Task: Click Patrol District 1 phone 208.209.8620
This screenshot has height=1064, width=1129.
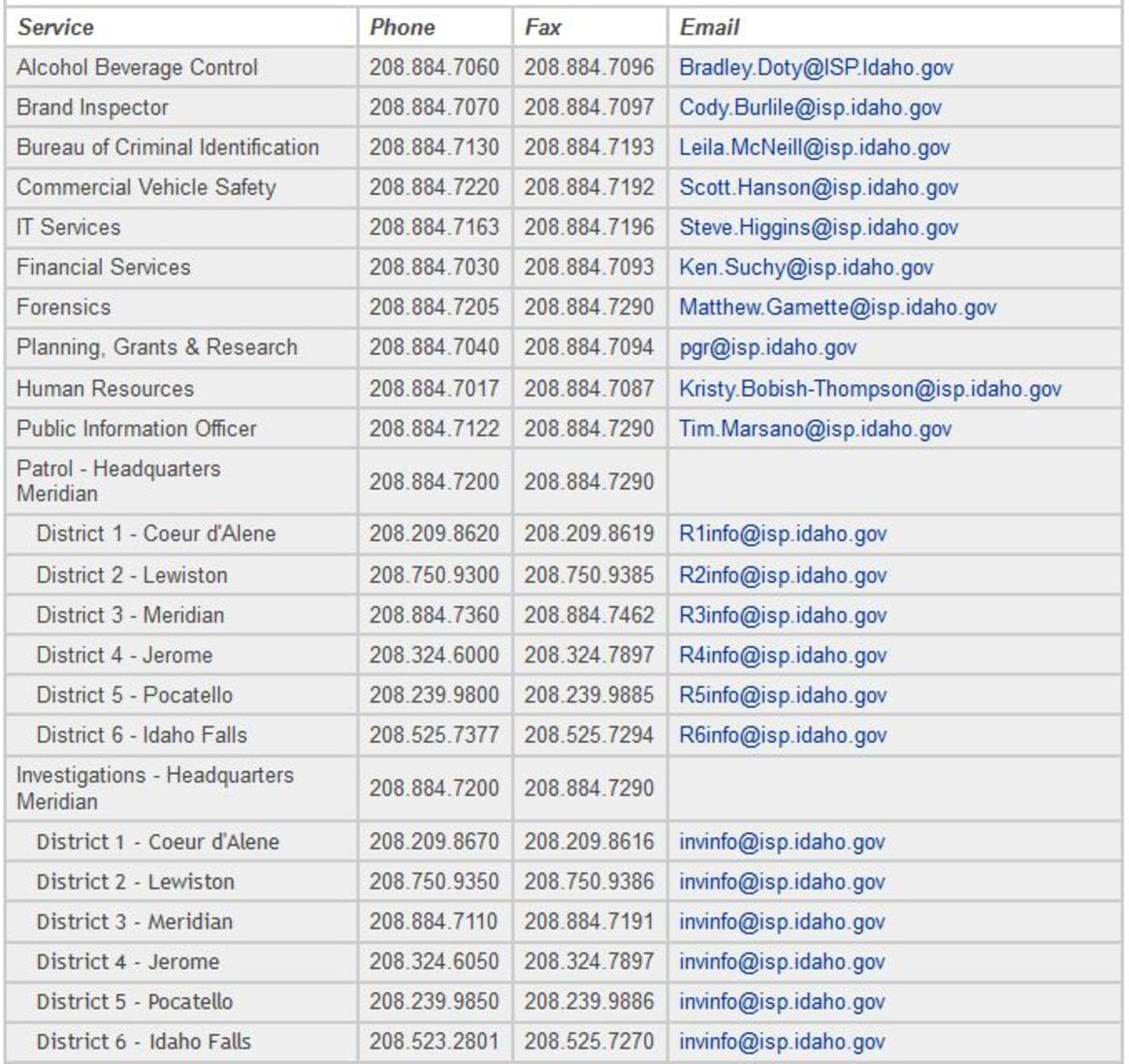Action: 435,534
